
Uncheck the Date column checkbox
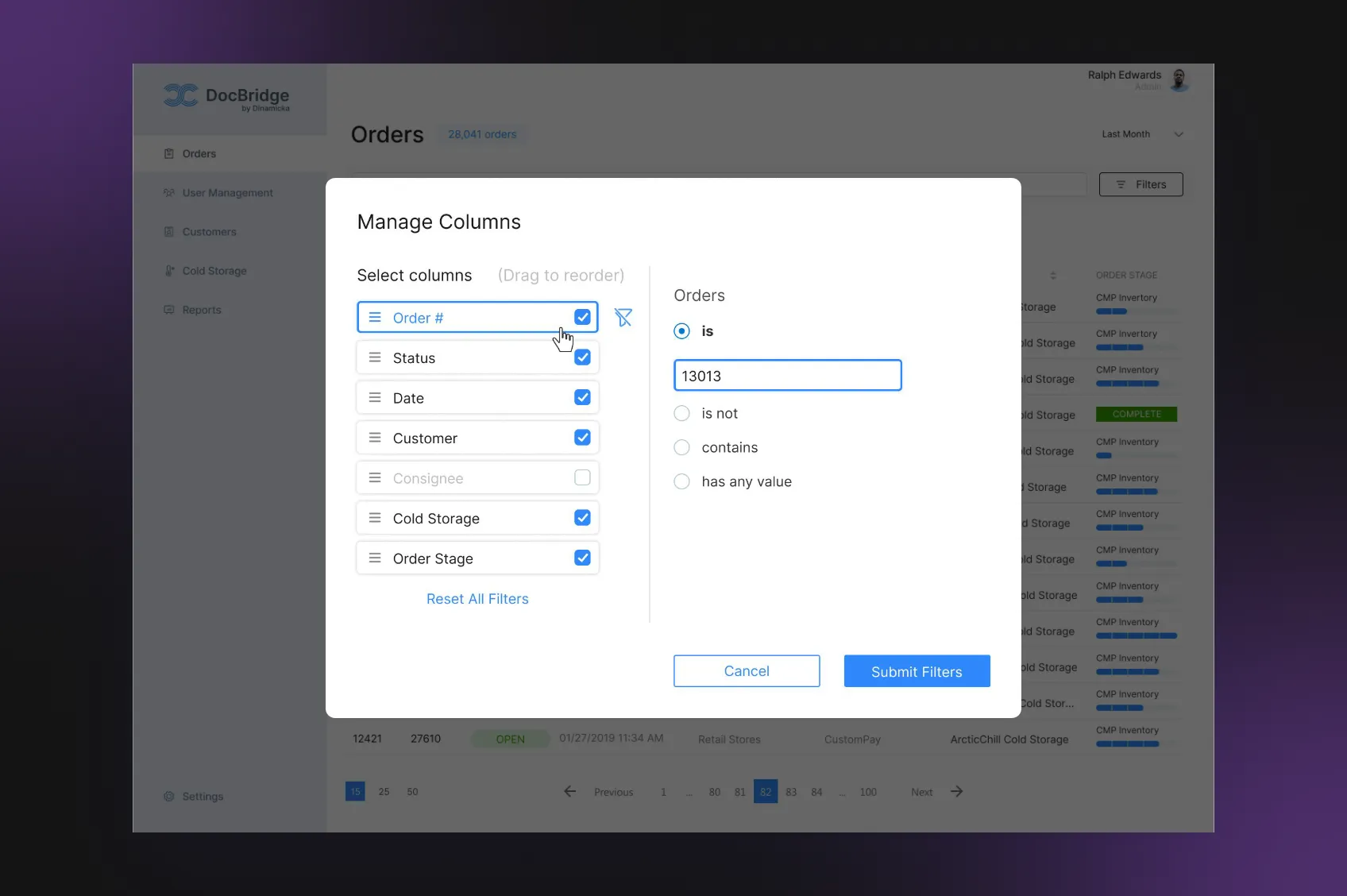(582, 397)
